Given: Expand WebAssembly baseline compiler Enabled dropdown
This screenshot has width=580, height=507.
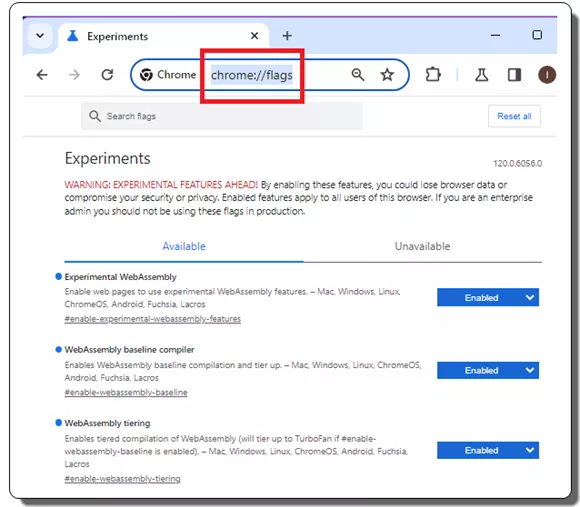Looking at the screenshot, I should 488,370.
